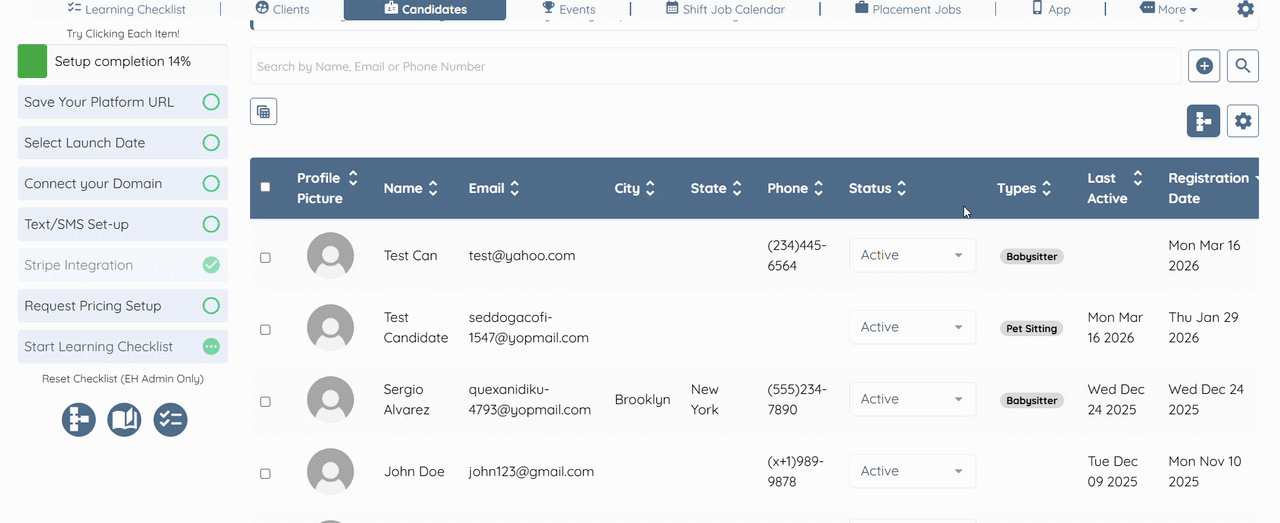This screenshot has width=1280, height=523.
Task: Check the Test Candidate row checkbox
Action: click(x=265, y=329)
